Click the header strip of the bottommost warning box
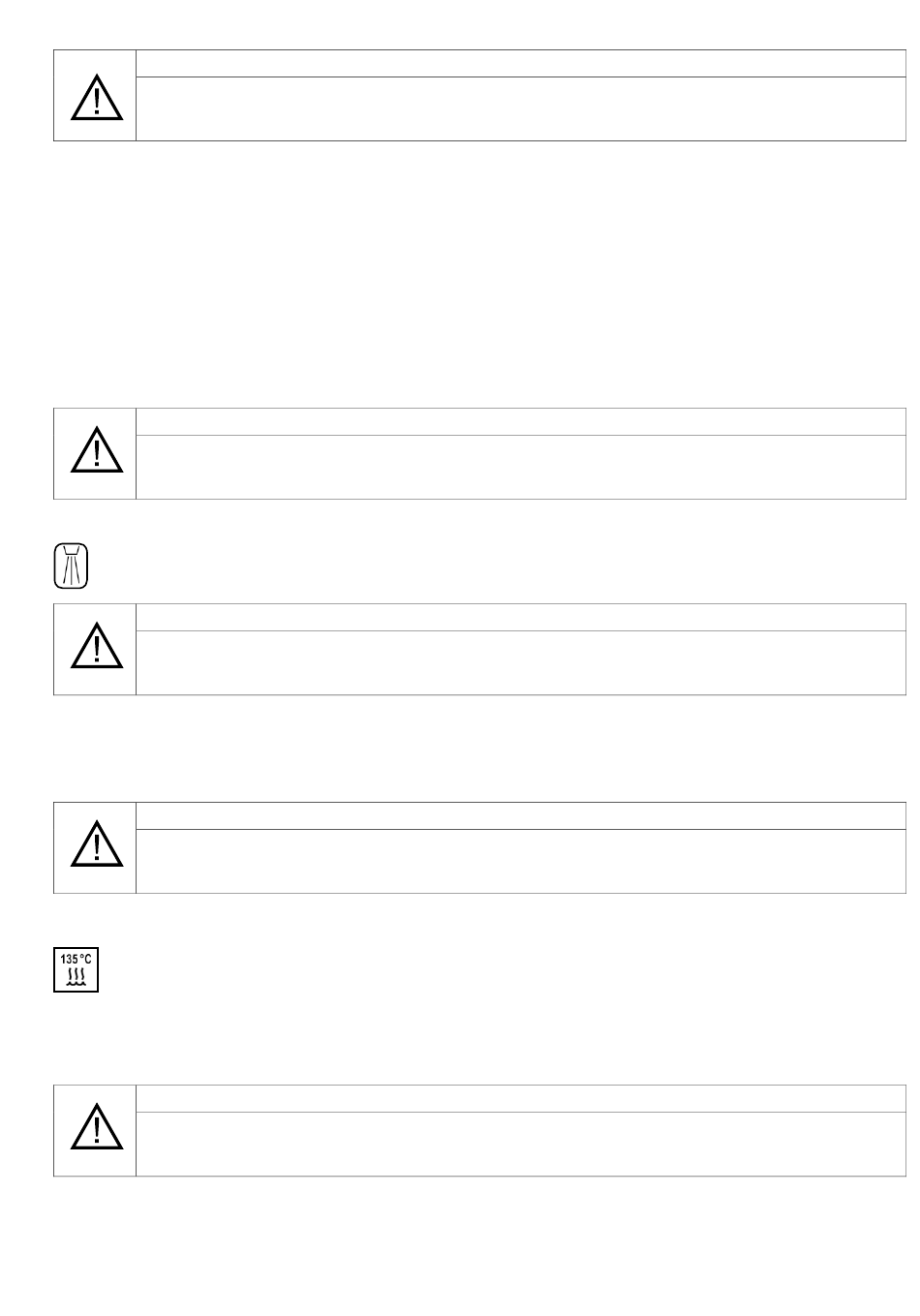920x1316 pixels. [x=521, y=1098]
